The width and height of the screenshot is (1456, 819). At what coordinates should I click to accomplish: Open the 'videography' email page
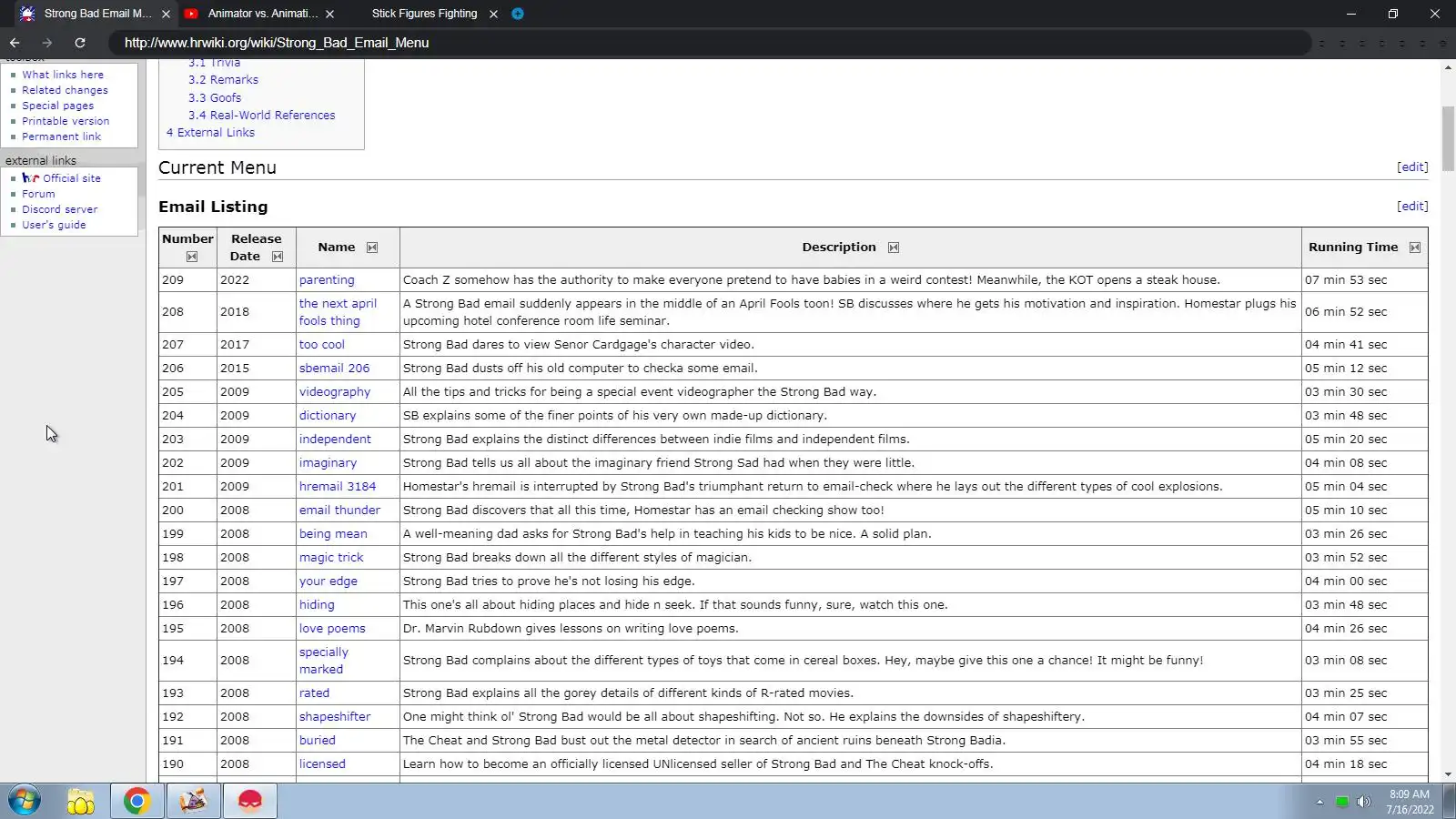(x=335, y=392)
